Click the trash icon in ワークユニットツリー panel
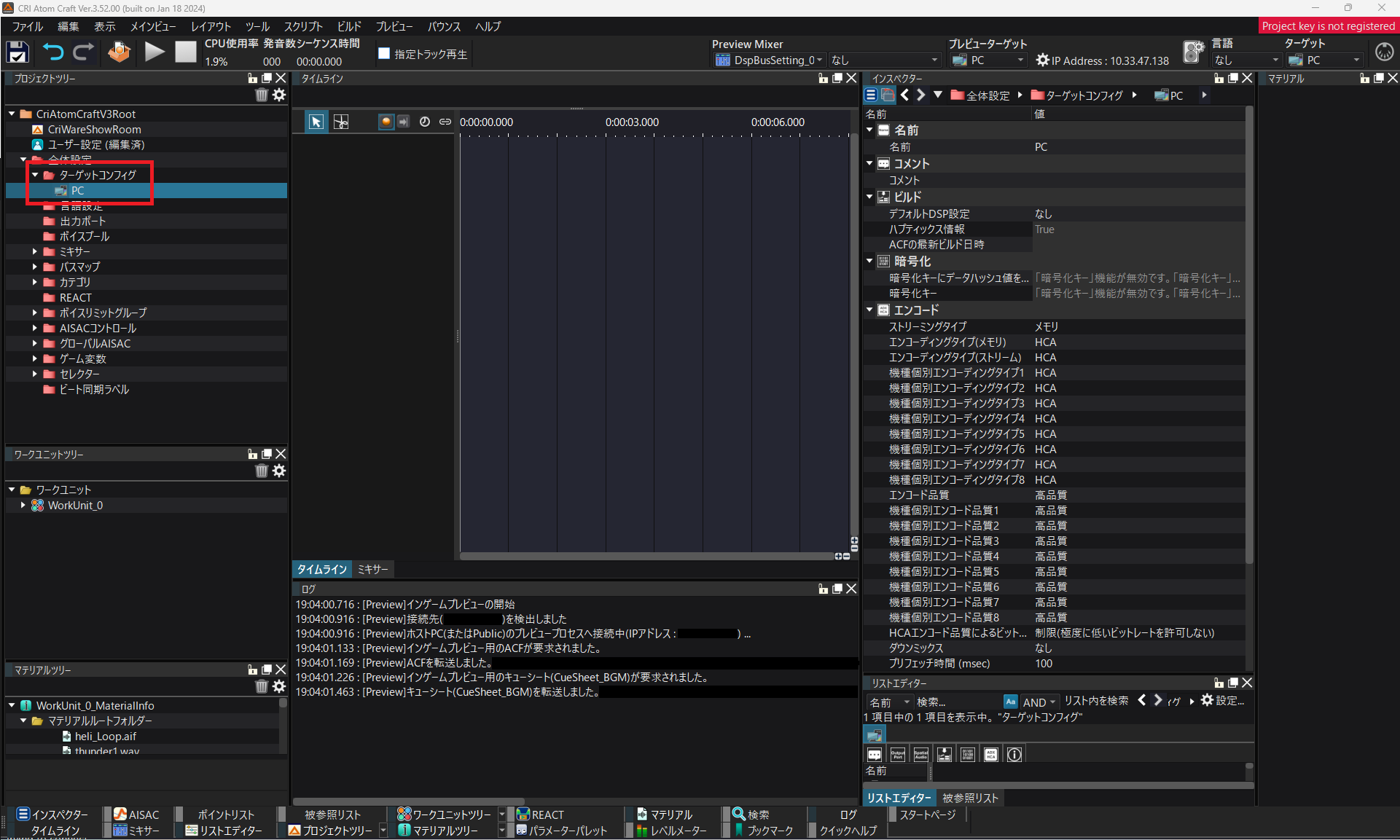The width and height of the screenshot is (1400, 840). 262,471
